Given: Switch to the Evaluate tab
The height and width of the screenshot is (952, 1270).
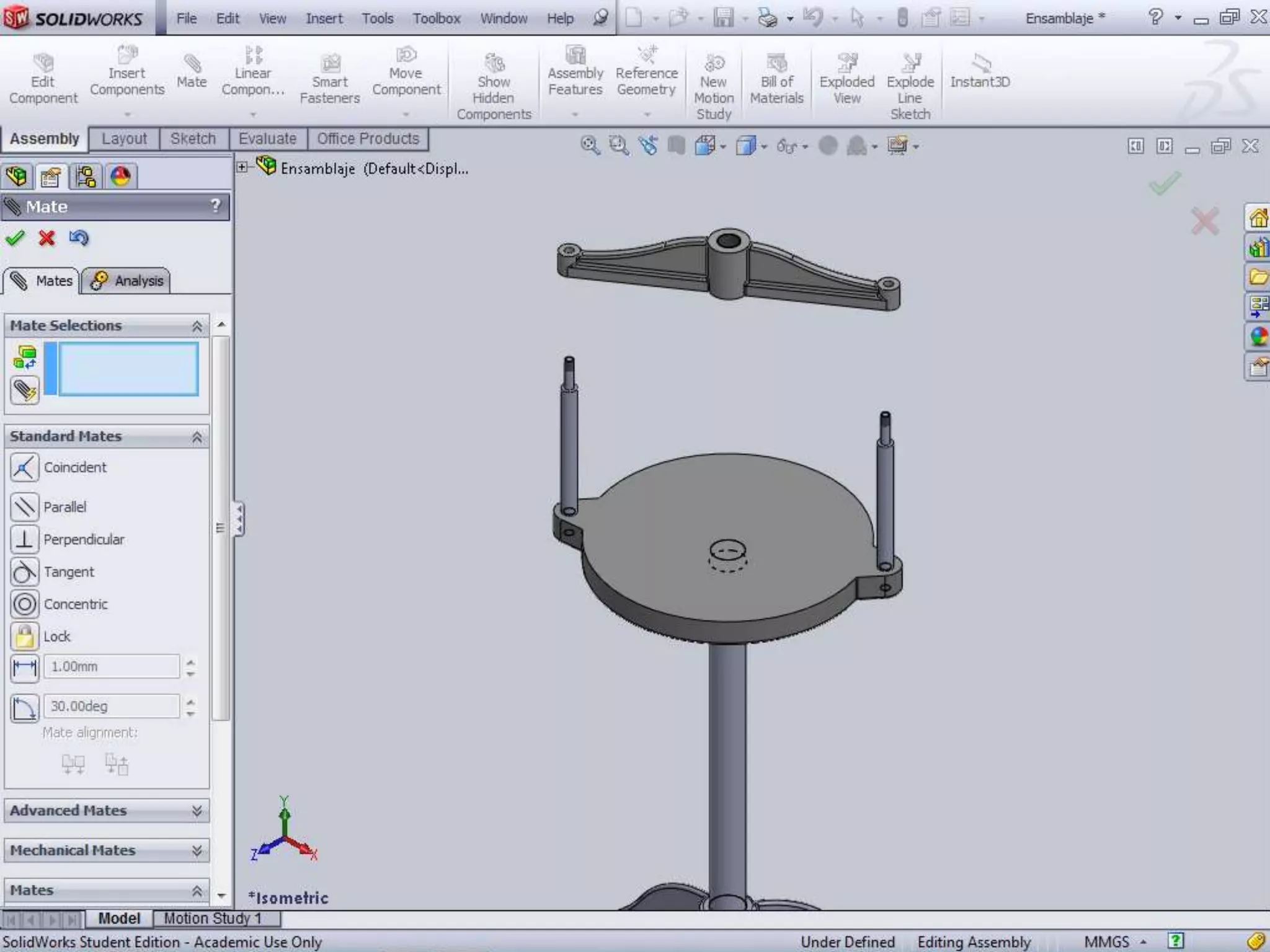Looking at the screenshot, I should (x=267, y=139).
